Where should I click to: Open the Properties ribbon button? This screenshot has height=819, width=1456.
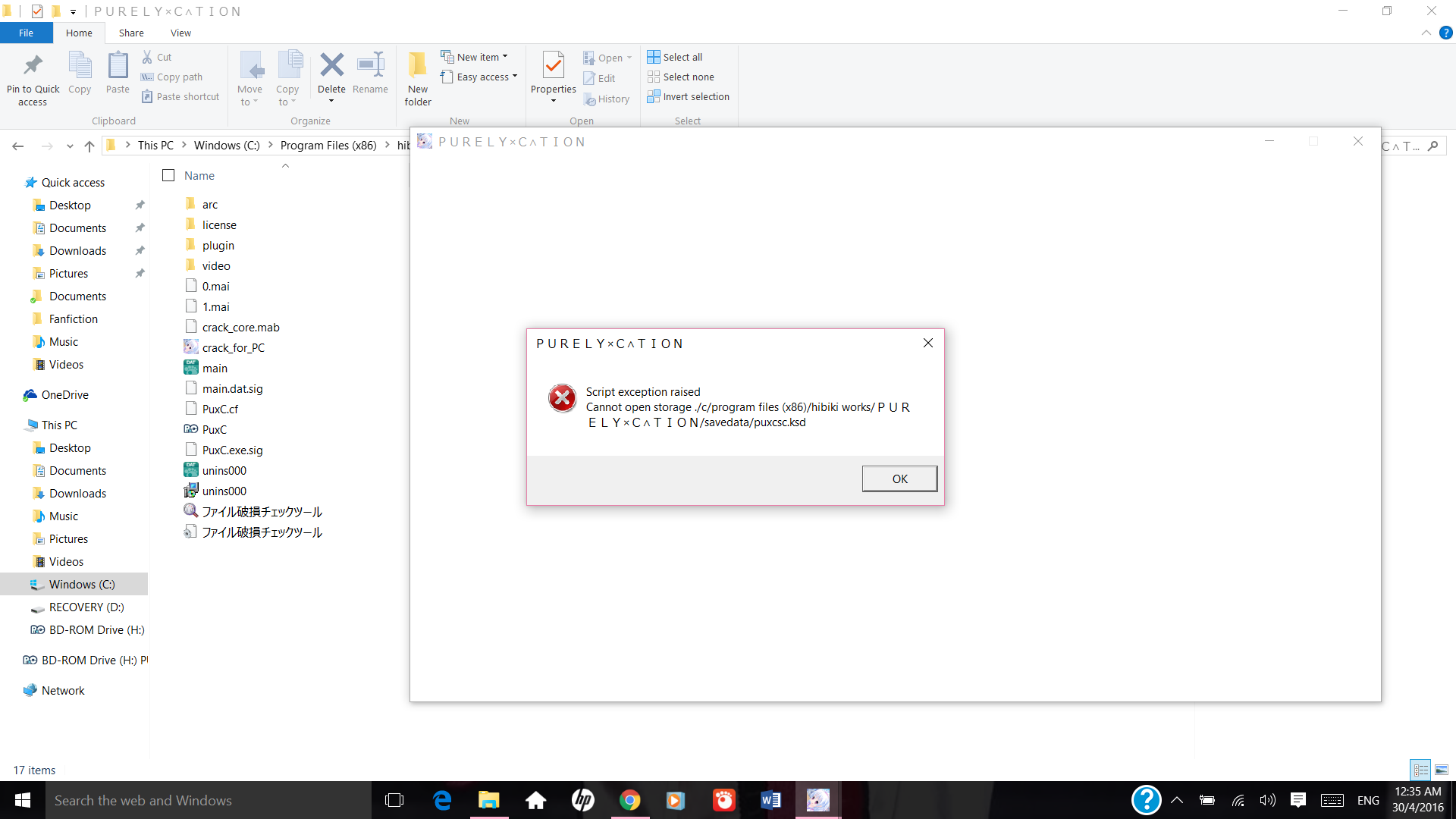[x=554, y=78]
